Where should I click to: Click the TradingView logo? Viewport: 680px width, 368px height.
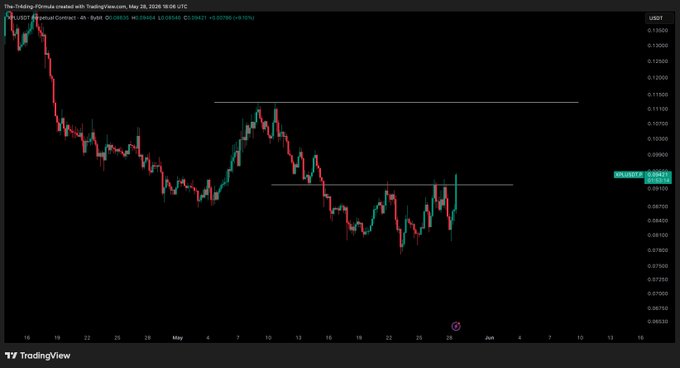click(x=38, y=355)
